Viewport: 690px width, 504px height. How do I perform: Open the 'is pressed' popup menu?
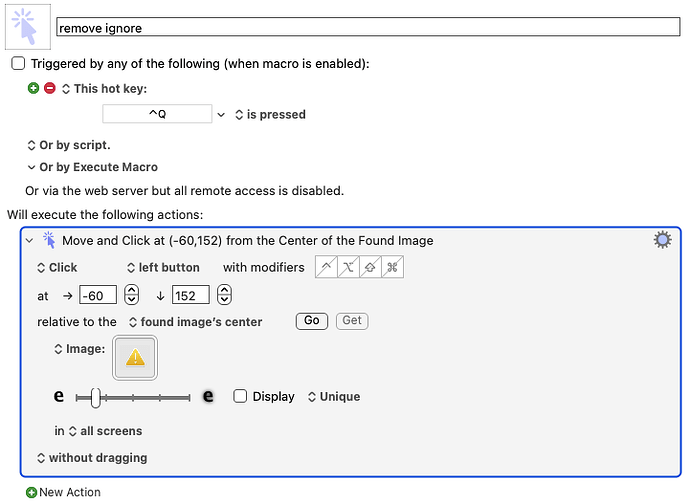pyautogui.click(x=270, y=114)
